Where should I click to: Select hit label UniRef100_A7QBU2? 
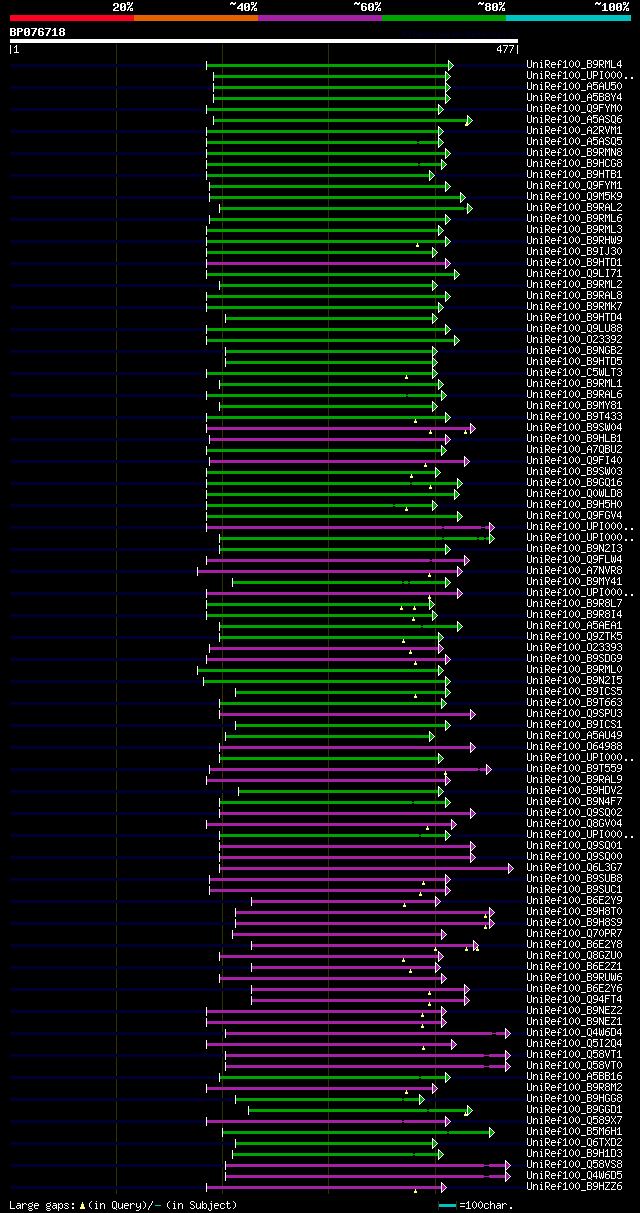(574, 450)
